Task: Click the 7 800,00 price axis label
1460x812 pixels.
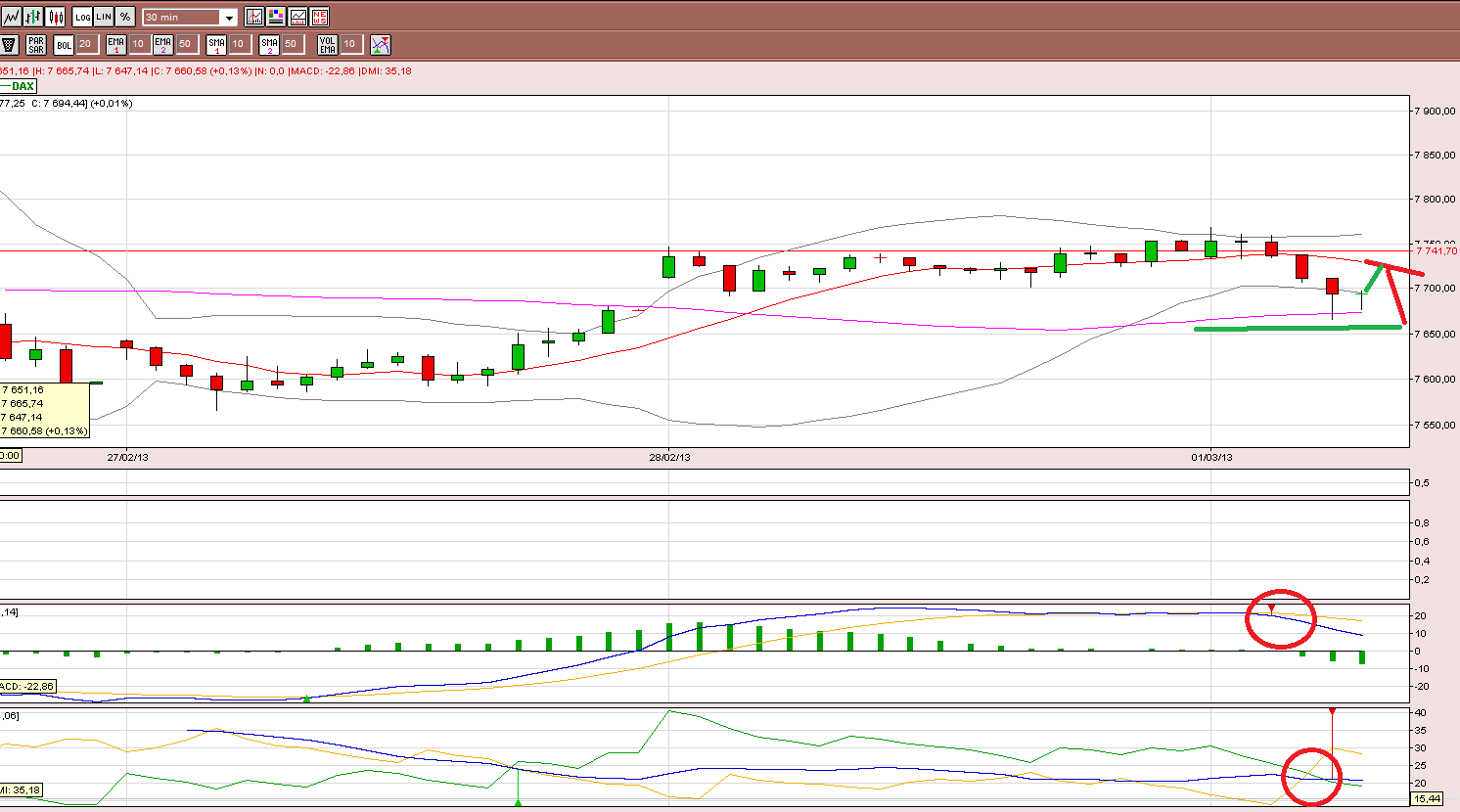Action: click(x=1436, y=199)
